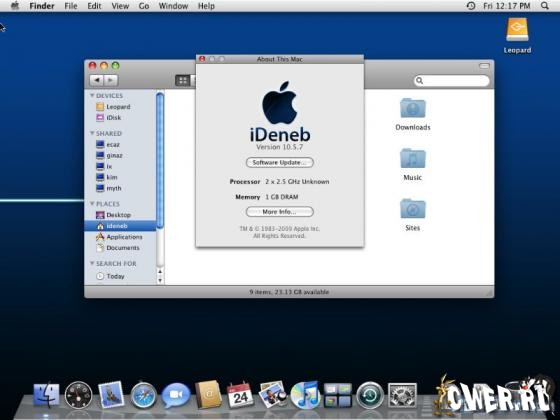Open iChat bubble icon in Dock
This screenshot has width=560, height=420.
[x=176, y=395]
